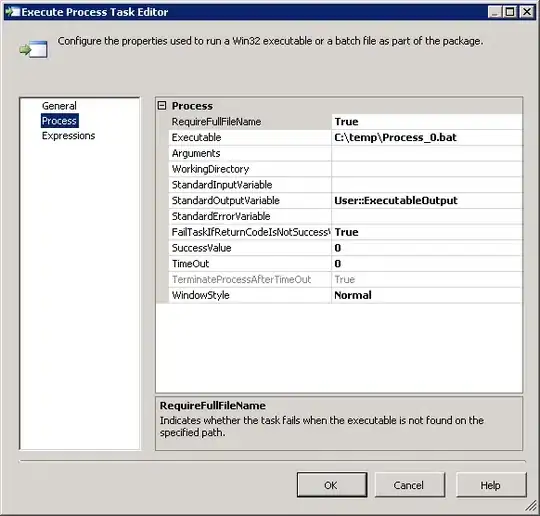Maximize the Task Editor window
Image resolution: width=540 pixels, height=516 pixels.
point(510,12)
